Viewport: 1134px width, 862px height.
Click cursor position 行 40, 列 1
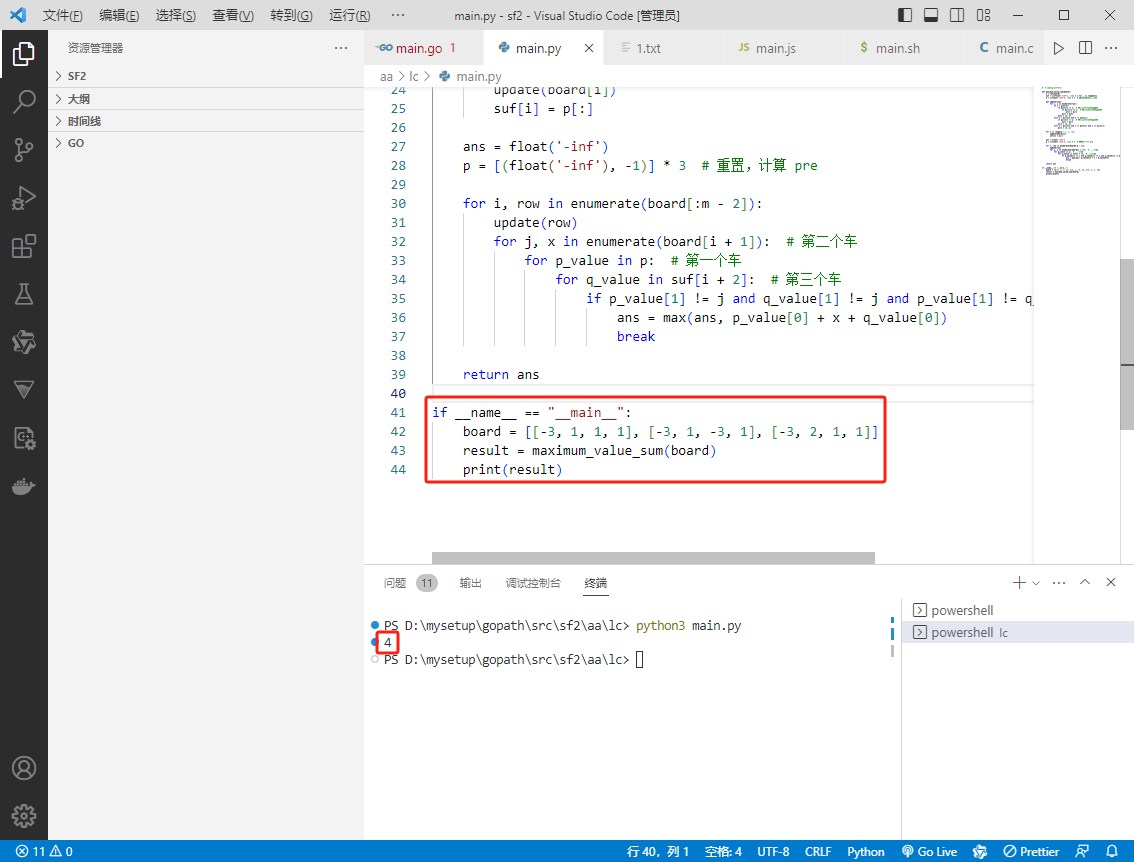657,851
